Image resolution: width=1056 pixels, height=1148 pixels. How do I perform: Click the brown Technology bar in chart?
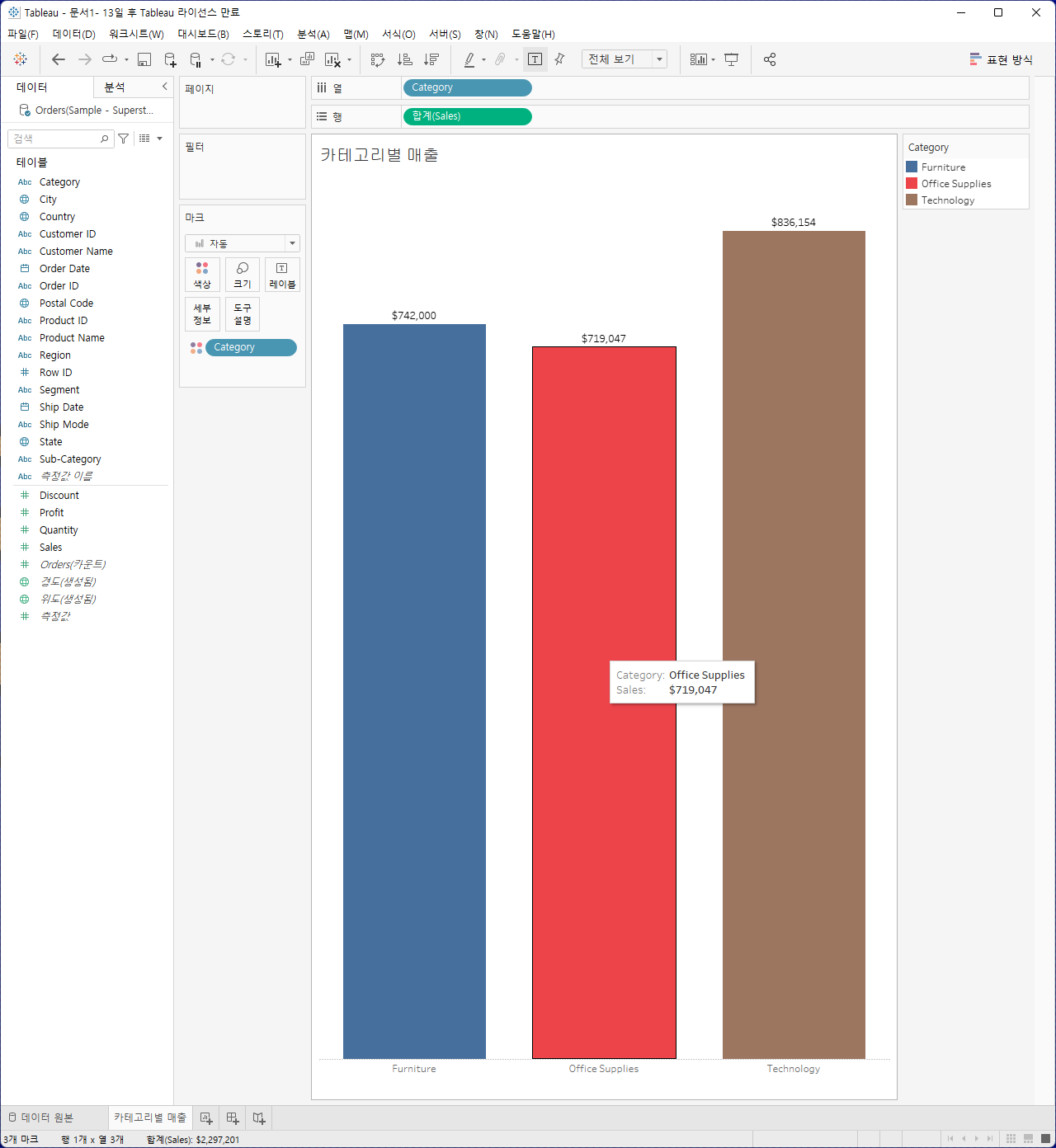pos(794,645)
